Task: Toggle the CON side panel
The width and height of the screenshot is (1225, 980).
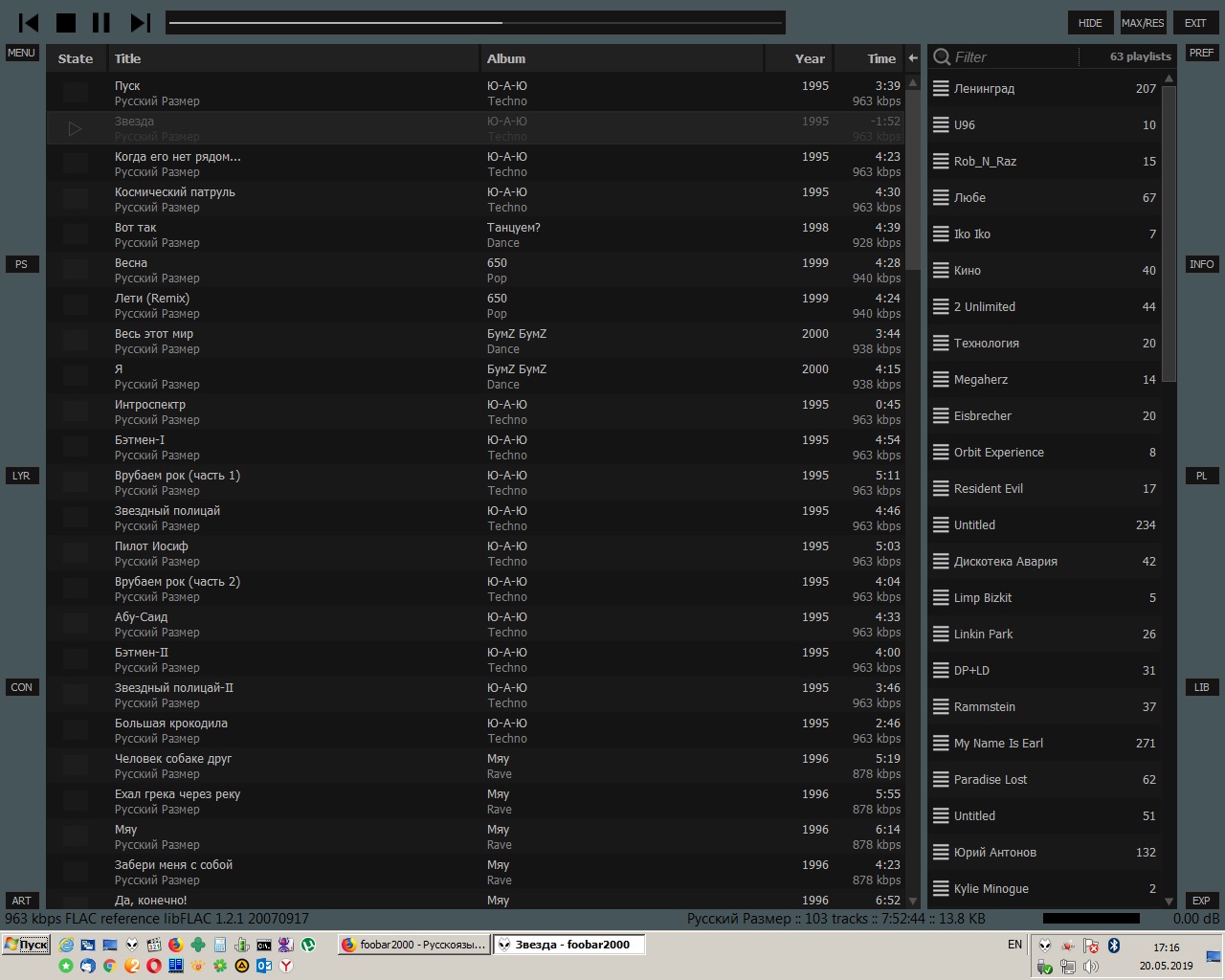Action: point(21,687)
